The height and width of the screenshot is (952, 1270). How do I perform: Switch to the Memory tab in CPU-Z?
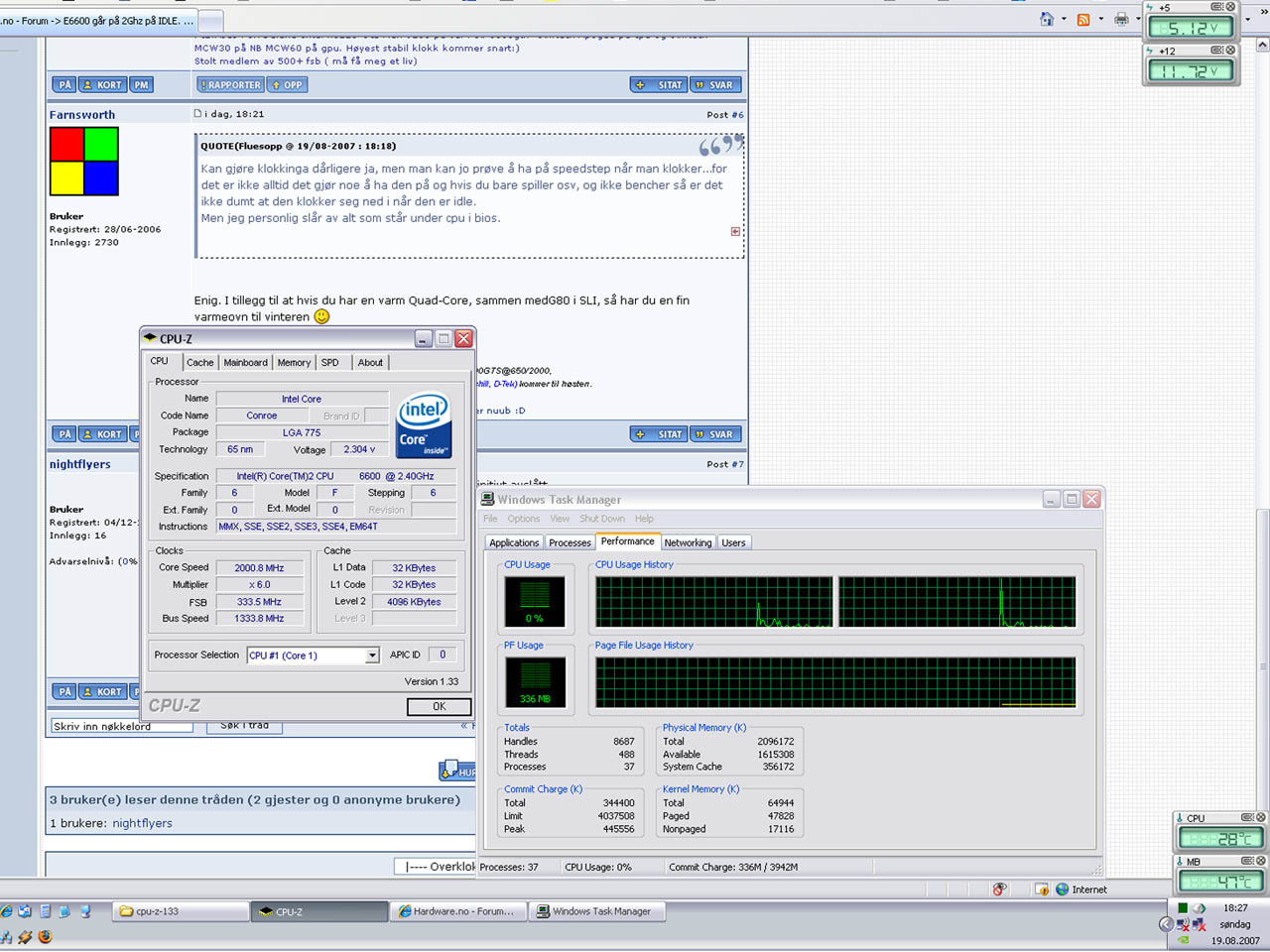tap(294, 363)
